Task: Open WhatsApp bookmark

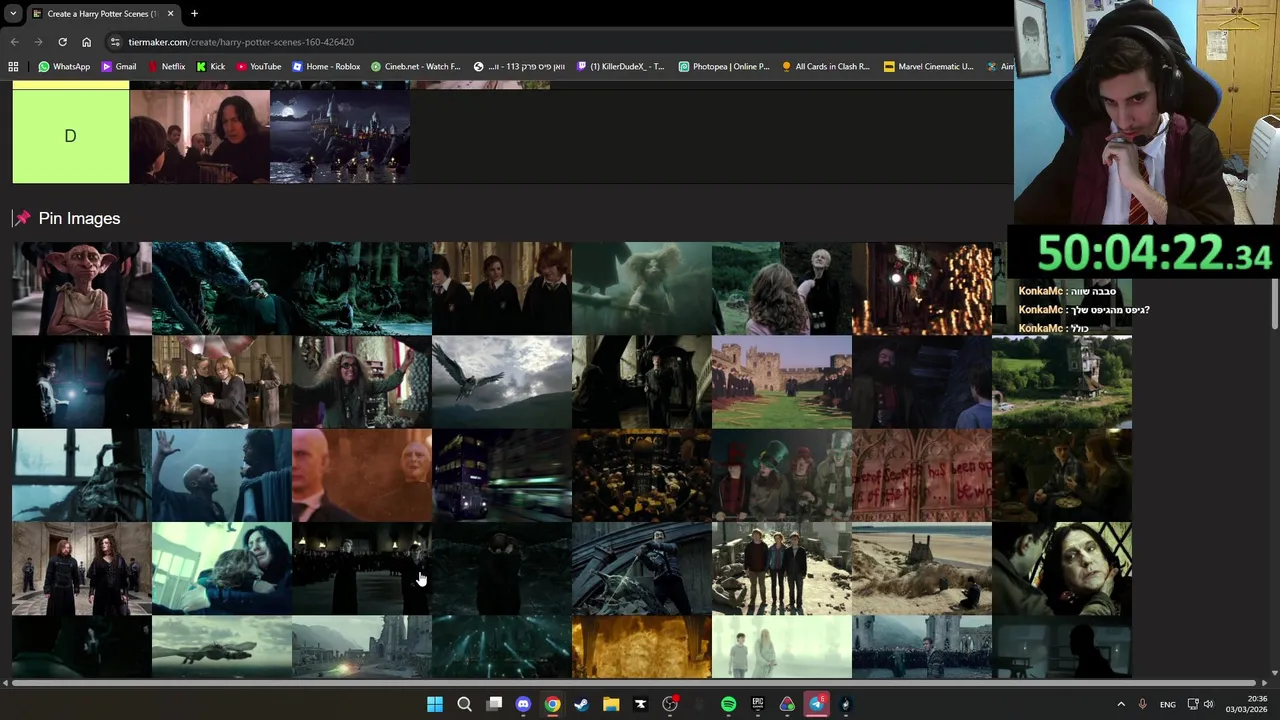Action: 64,66
